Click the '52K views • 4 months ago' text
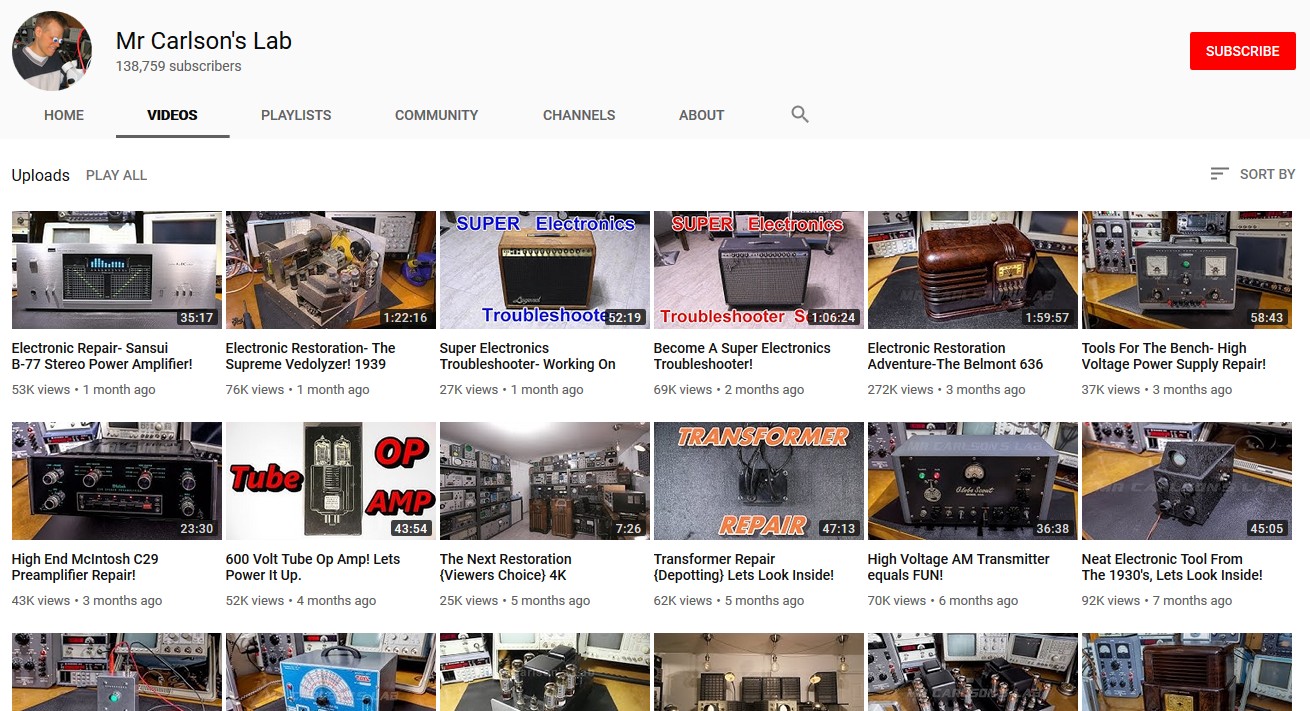The image size is (1310, 711). coord(301,601)
